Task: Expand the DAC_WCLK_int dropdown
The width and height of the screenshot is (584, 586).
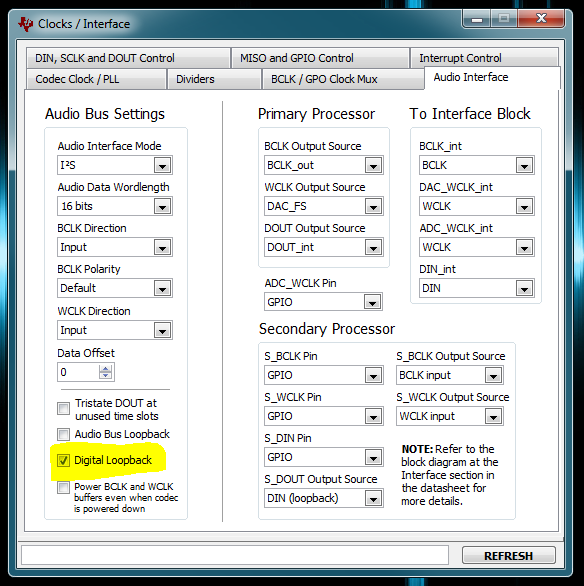Action: click(x=476, y=206)
